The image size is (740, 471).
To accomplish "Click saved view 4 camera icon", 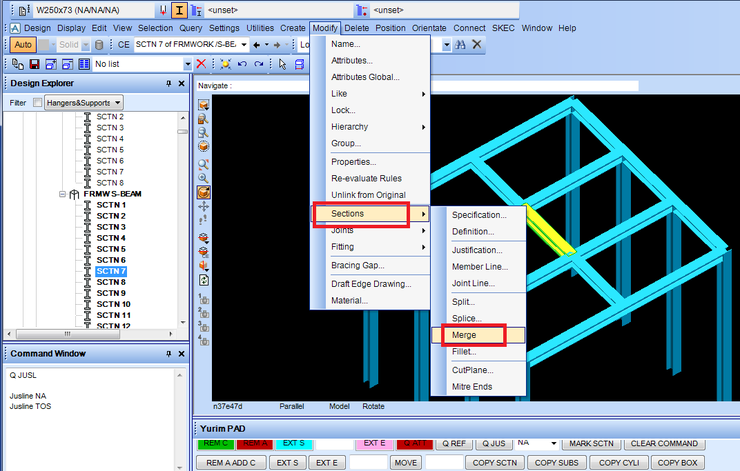I will tap(203, 340).
